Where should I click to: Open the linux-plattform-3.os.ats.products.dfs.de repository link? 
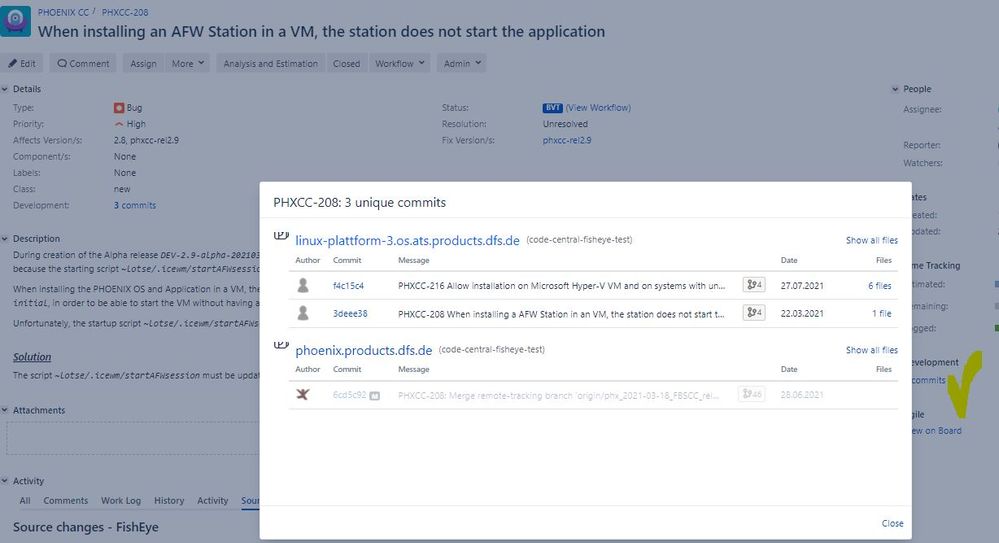(x=407, y=240)
